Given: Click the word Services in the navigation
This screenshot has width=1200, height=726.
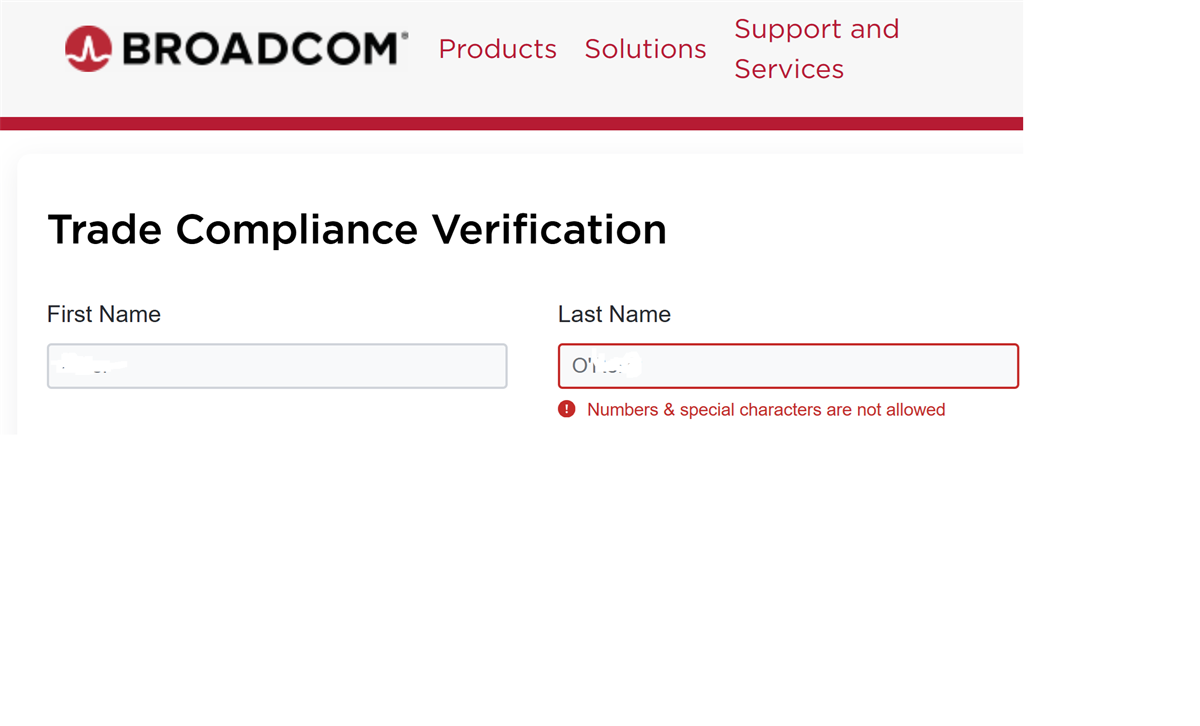Looking at the screenshot, I should pyautogui.click(x=789, y=69).
